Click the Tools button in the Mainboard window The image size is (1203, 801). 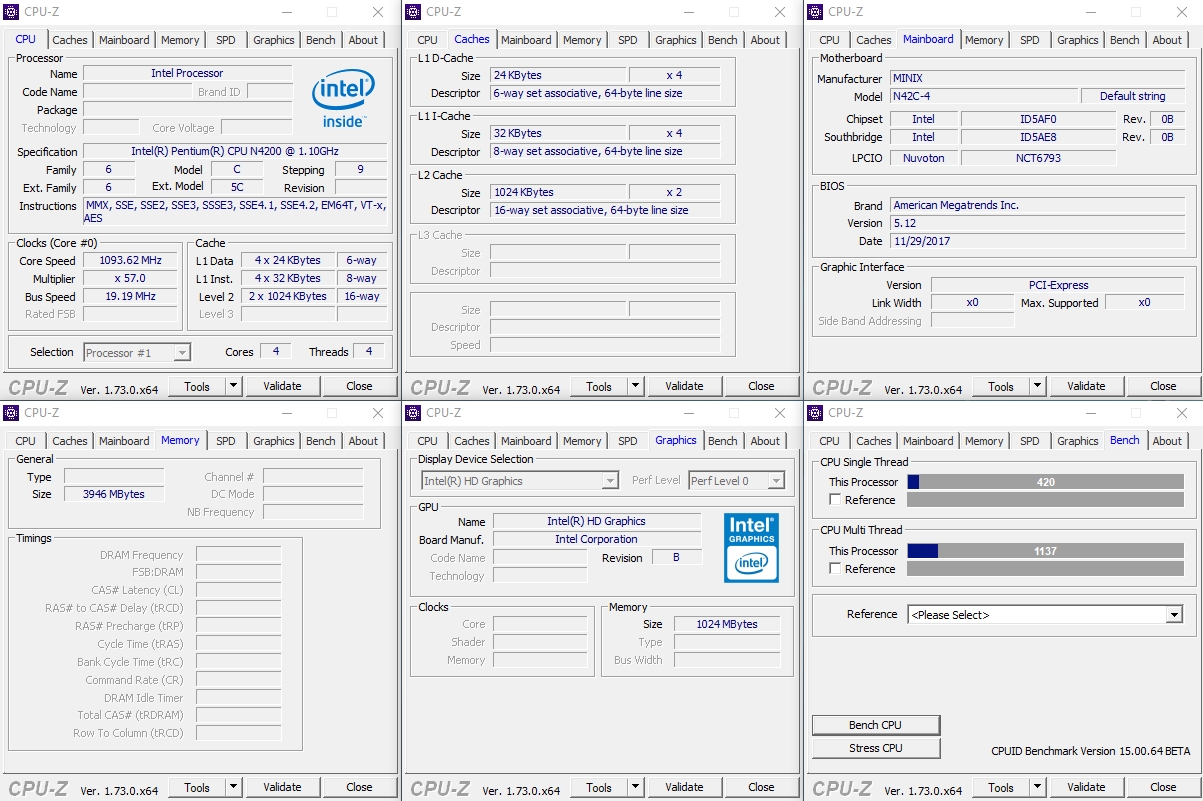(x=1001, y=386)
